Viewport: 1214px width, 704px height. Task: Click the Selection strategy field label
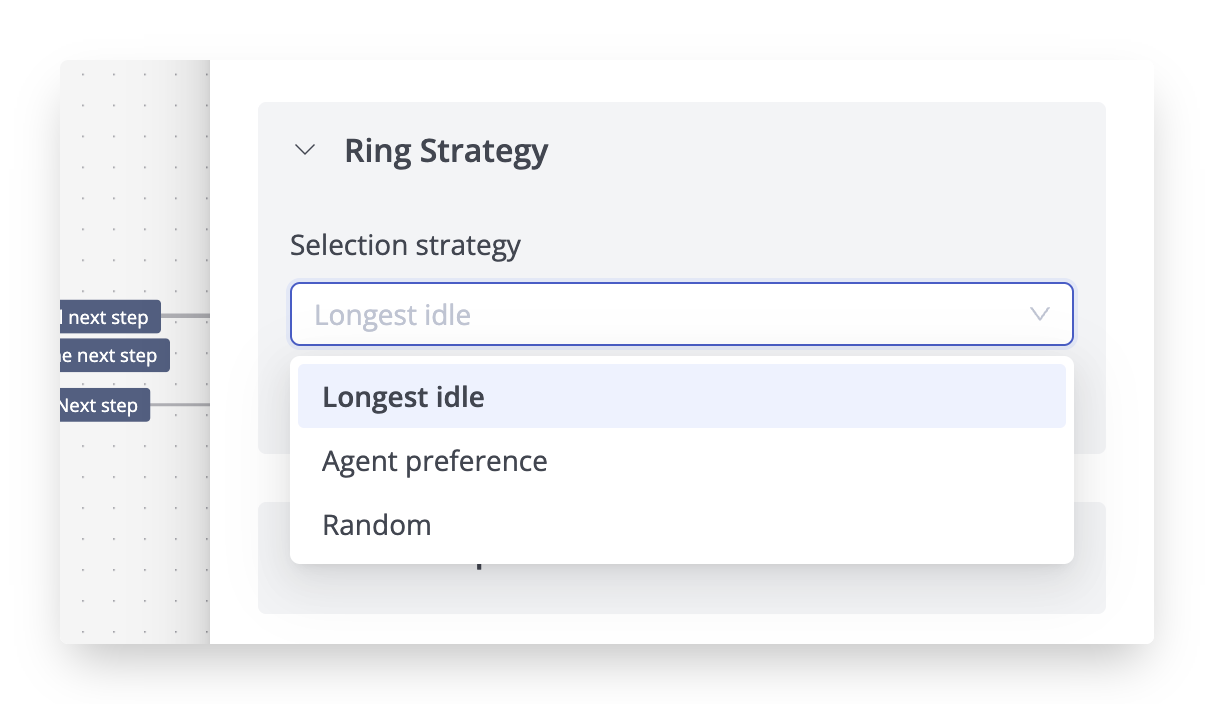click(x=405, y=245)
